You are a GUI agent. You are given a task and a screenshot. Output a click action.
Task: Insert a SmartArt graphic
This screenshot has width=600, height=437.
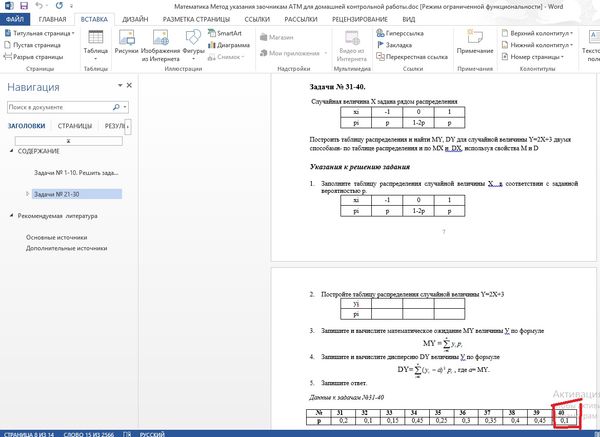[x=228, y=33]
